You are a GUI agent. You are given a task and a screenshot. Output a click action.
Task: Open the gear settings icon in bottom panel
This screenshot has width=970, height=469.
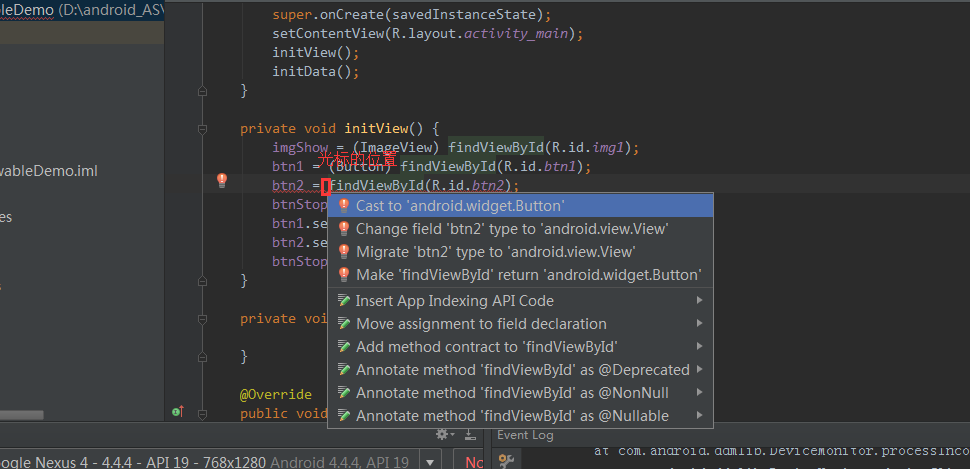click(x=442, y=435)
